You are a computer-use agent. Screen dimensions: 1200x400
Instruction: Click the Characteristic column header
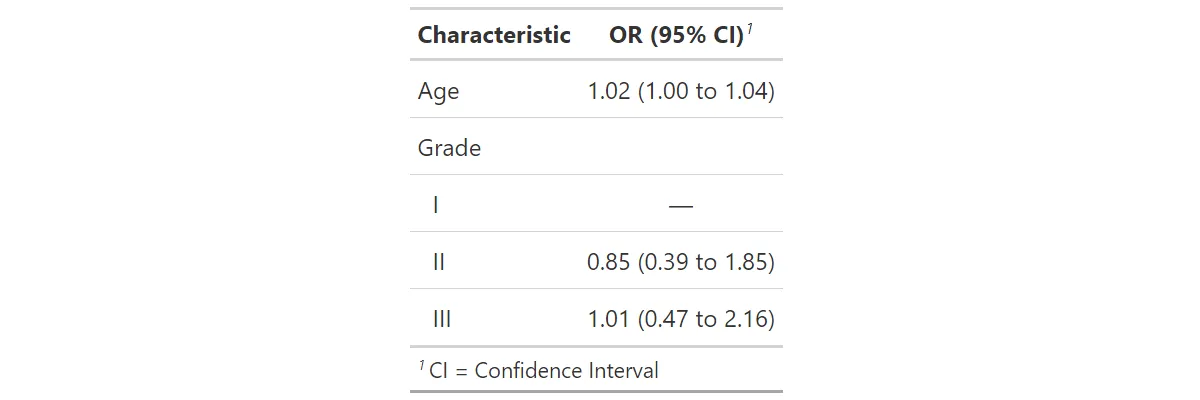pyautogui.click(x=494, y=35)
